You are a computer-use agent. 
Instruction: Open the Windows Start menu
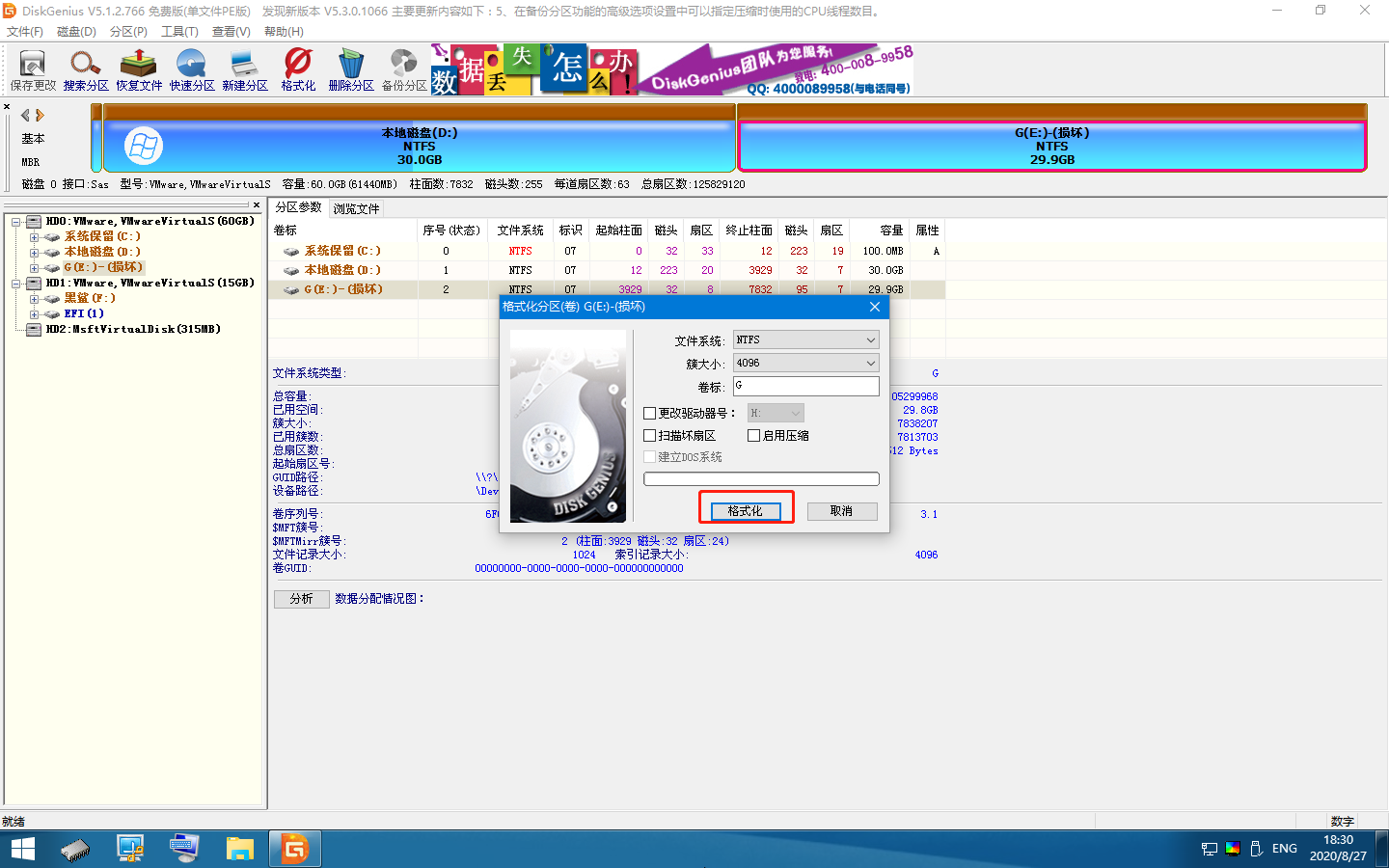click(x=23, y=849)
